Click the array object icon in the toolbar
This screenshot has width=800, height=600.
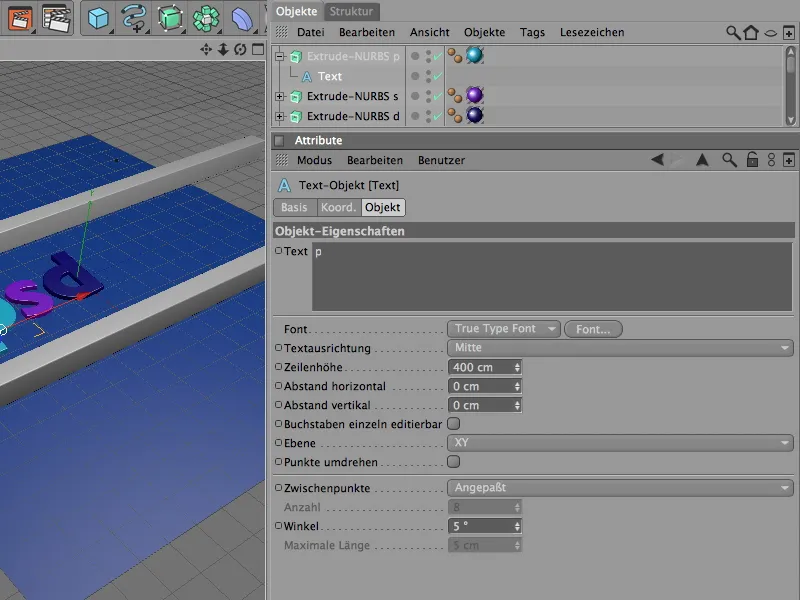click(206, 18)
